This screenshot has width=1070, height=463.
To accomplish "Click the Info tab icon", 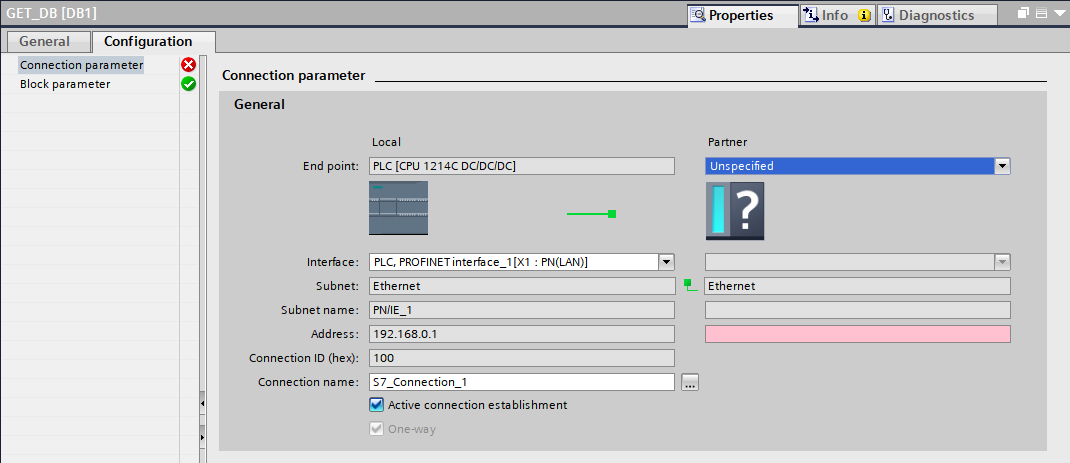I will point(811,15).
